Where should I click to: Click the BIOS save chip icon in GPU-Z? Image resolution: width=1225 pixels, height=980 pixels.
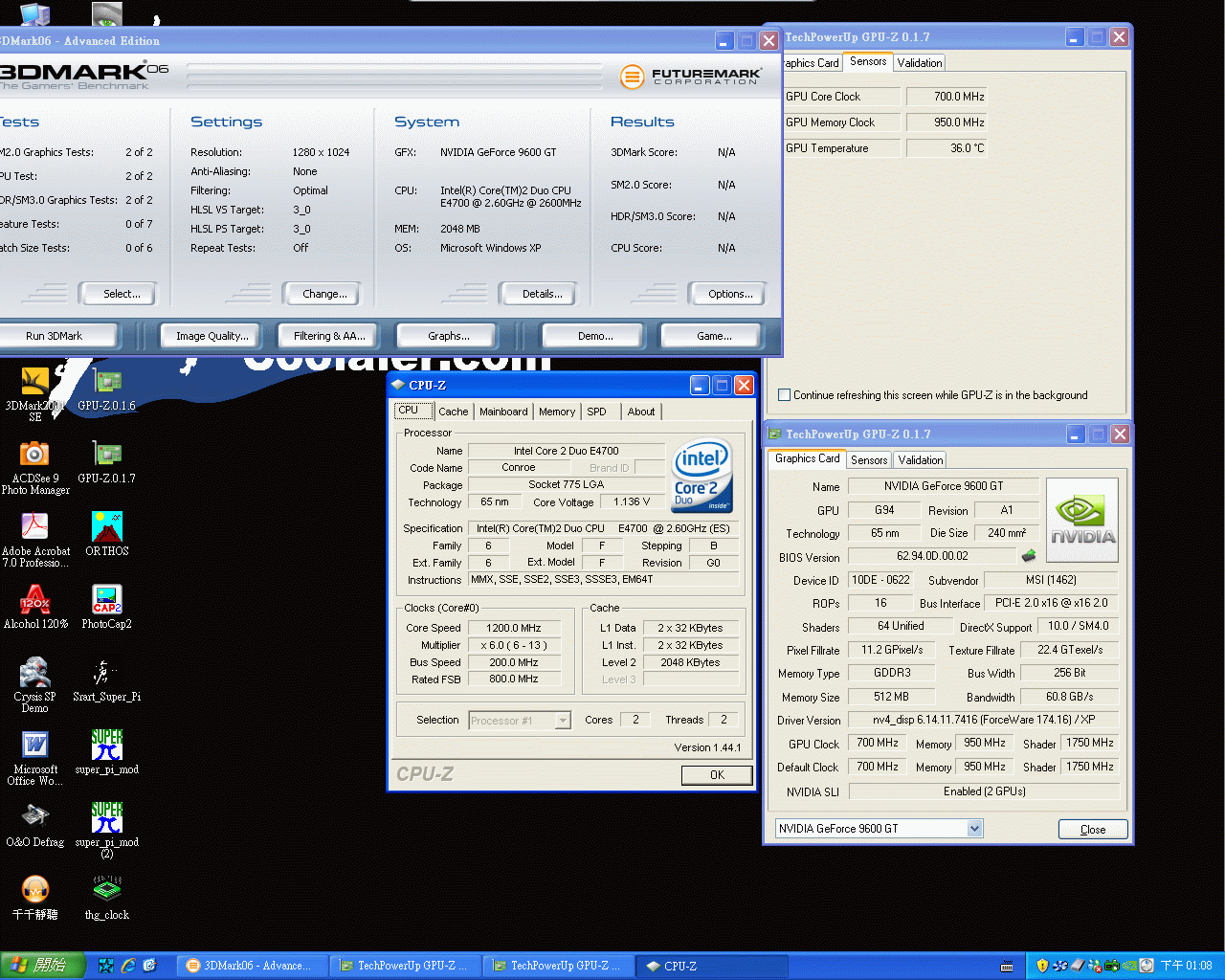click(1029, 556)
